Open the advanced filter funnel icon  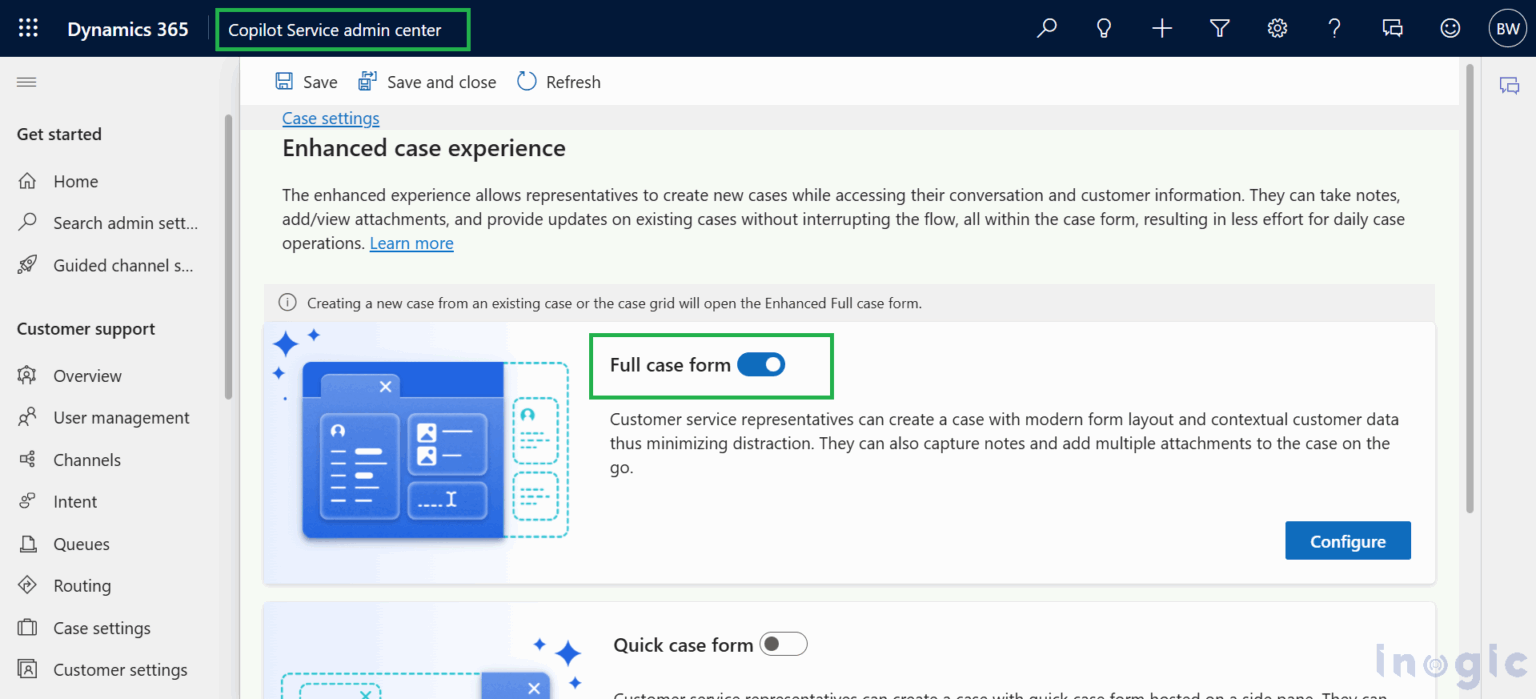(1219, 29)
